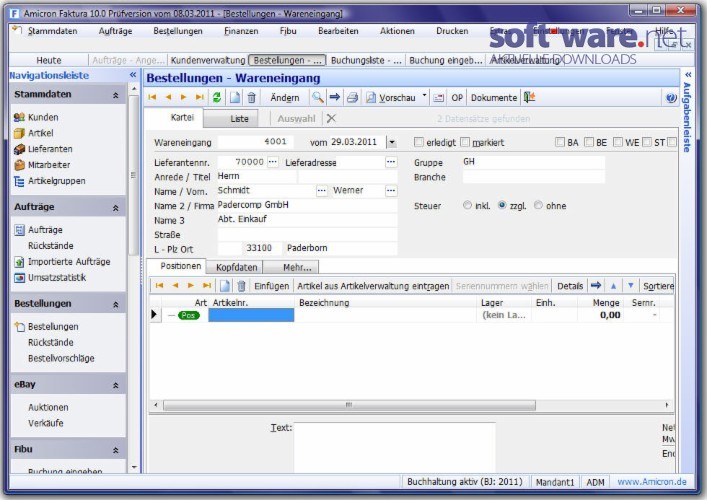Switch to the Liste tab
The height and width of the screenshot is (500, 707).
pyautogui.click(x=231, y=119)
